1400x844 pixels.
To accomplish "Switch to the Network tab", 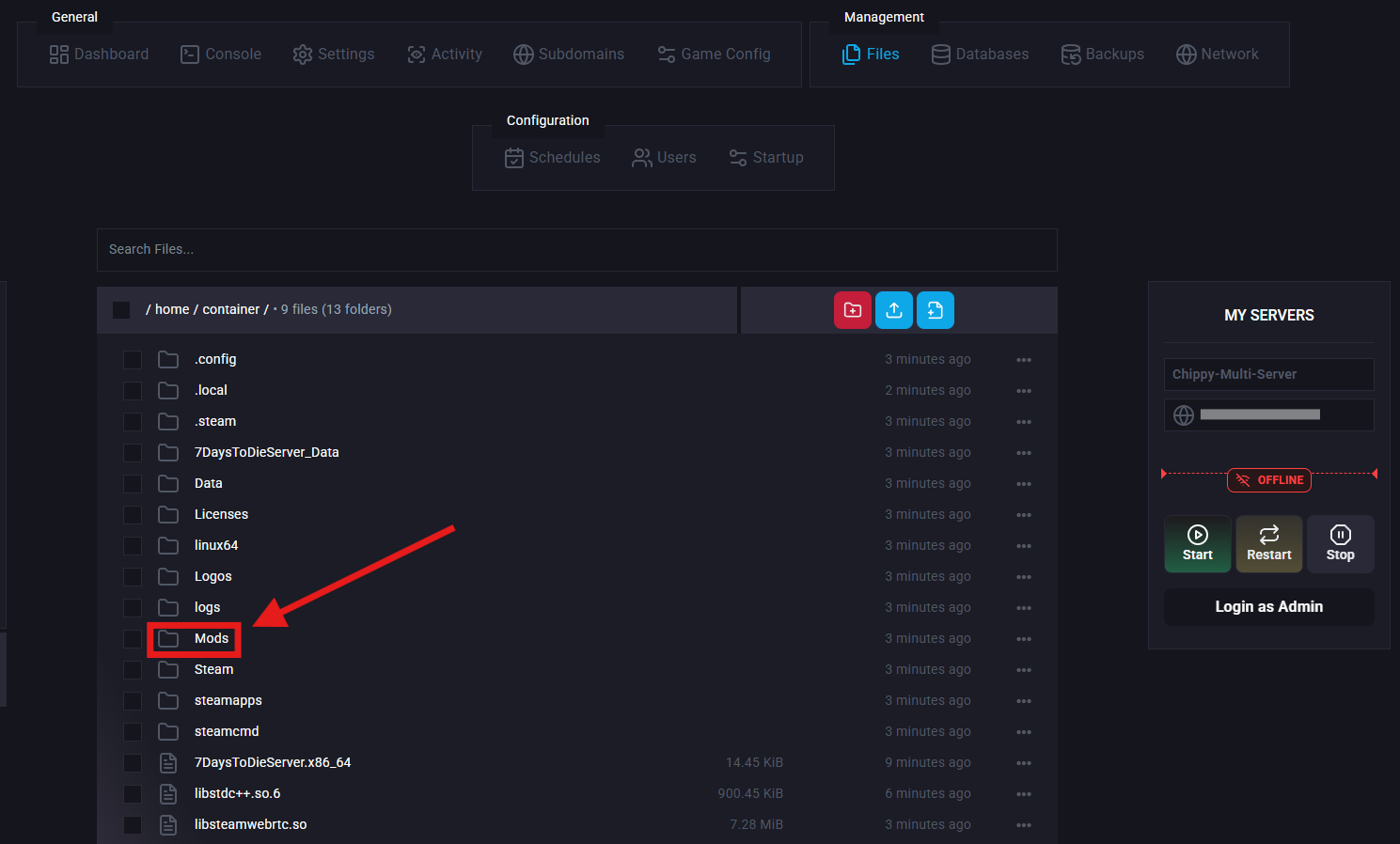I will point(1218,55).
